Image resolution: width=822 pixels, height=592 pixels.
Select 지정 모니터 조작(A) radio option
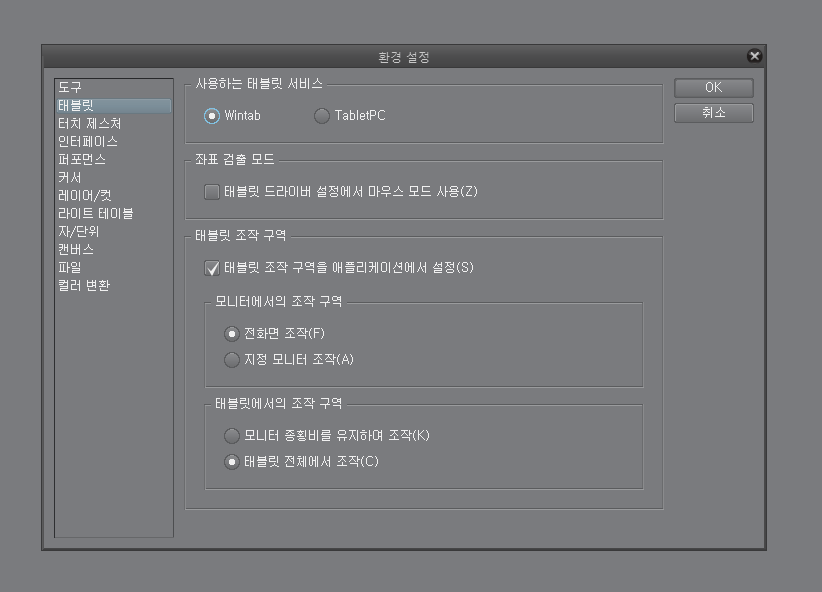232,360
